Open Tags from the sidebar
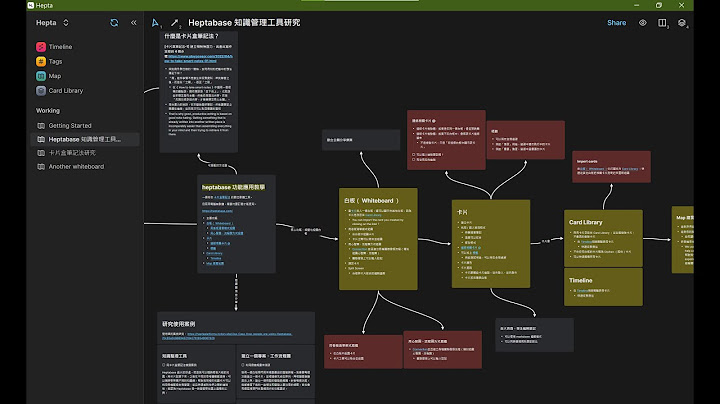Viewport: 720px width, 404px height. [49, 62]
